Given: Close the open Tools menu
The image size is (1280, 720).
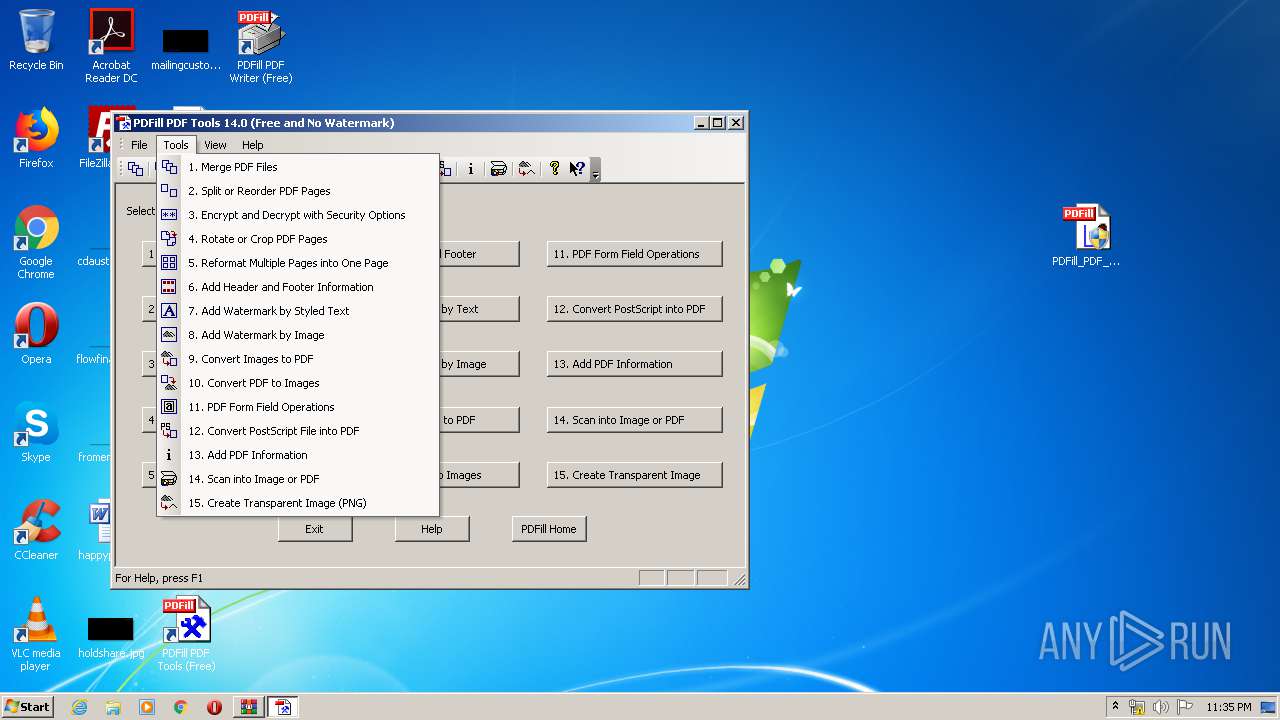Looking at the screenshot, I should click(x=176, y=145).
